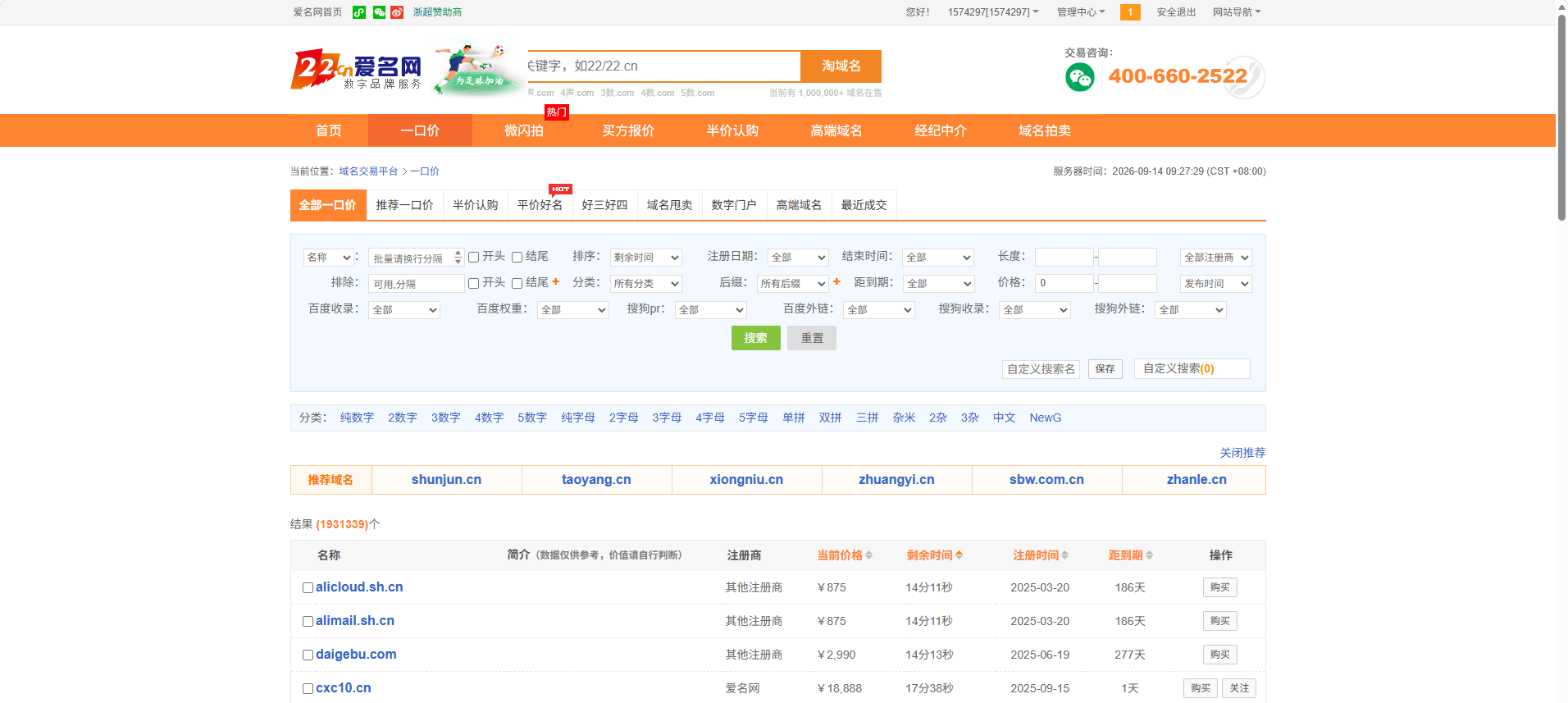Expand the 全部注册商 dropdown
The image size is (1568, 703).
pyautogui.click(x=1216, y=258)
